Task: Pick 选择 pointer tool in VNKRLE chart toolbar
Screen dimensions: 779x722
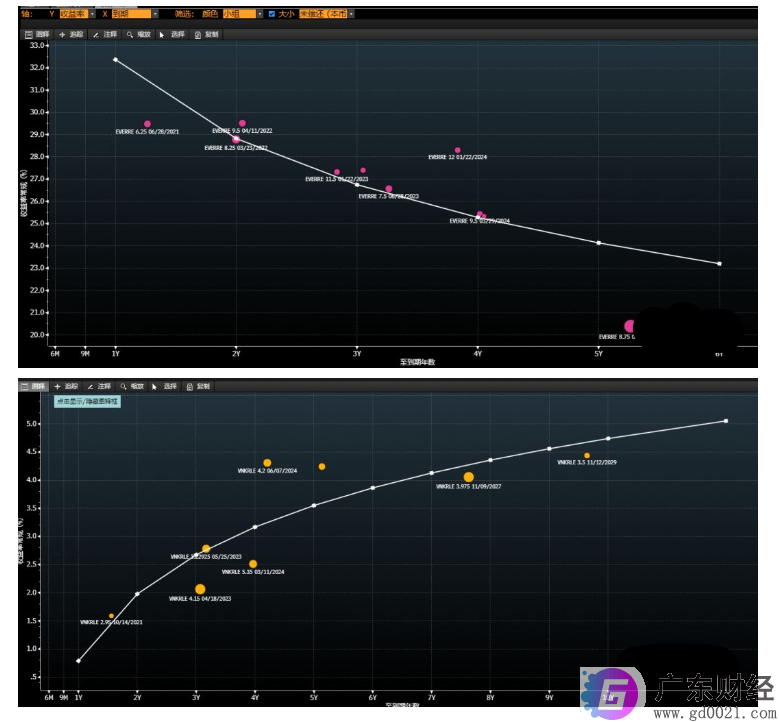Action: tap(165, 386)
